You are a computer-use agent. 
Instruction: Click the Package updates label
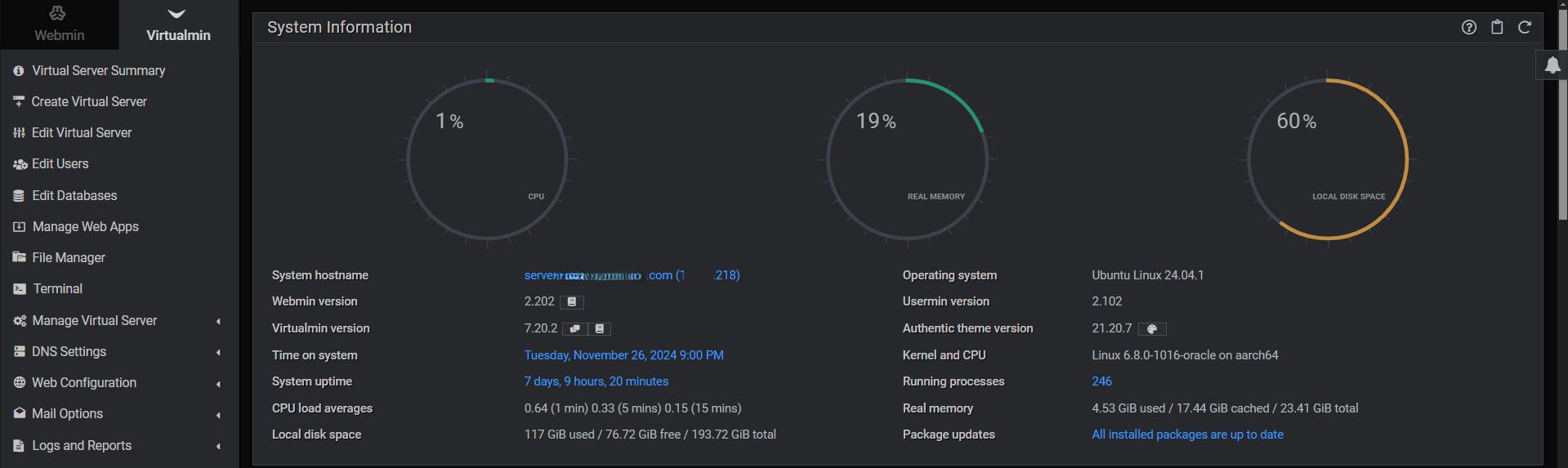(949, 435)
